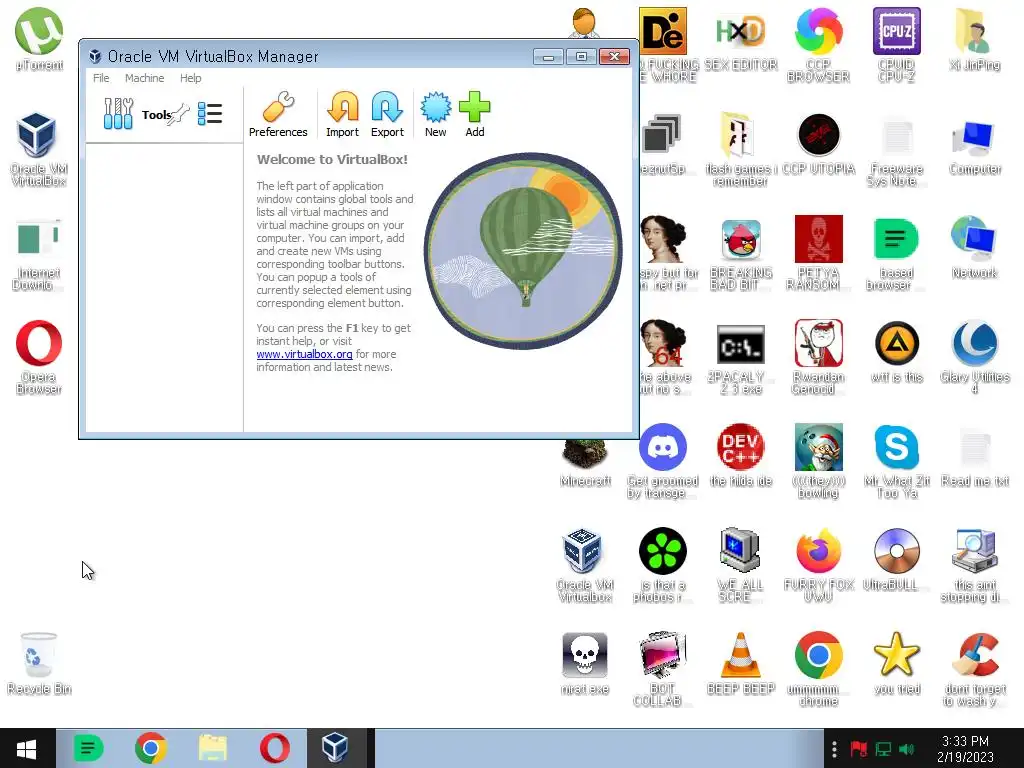Open Preferences in the VirtualBox toolbar
The height and width of the screenshot is (768, 1024).
[278, 114]
